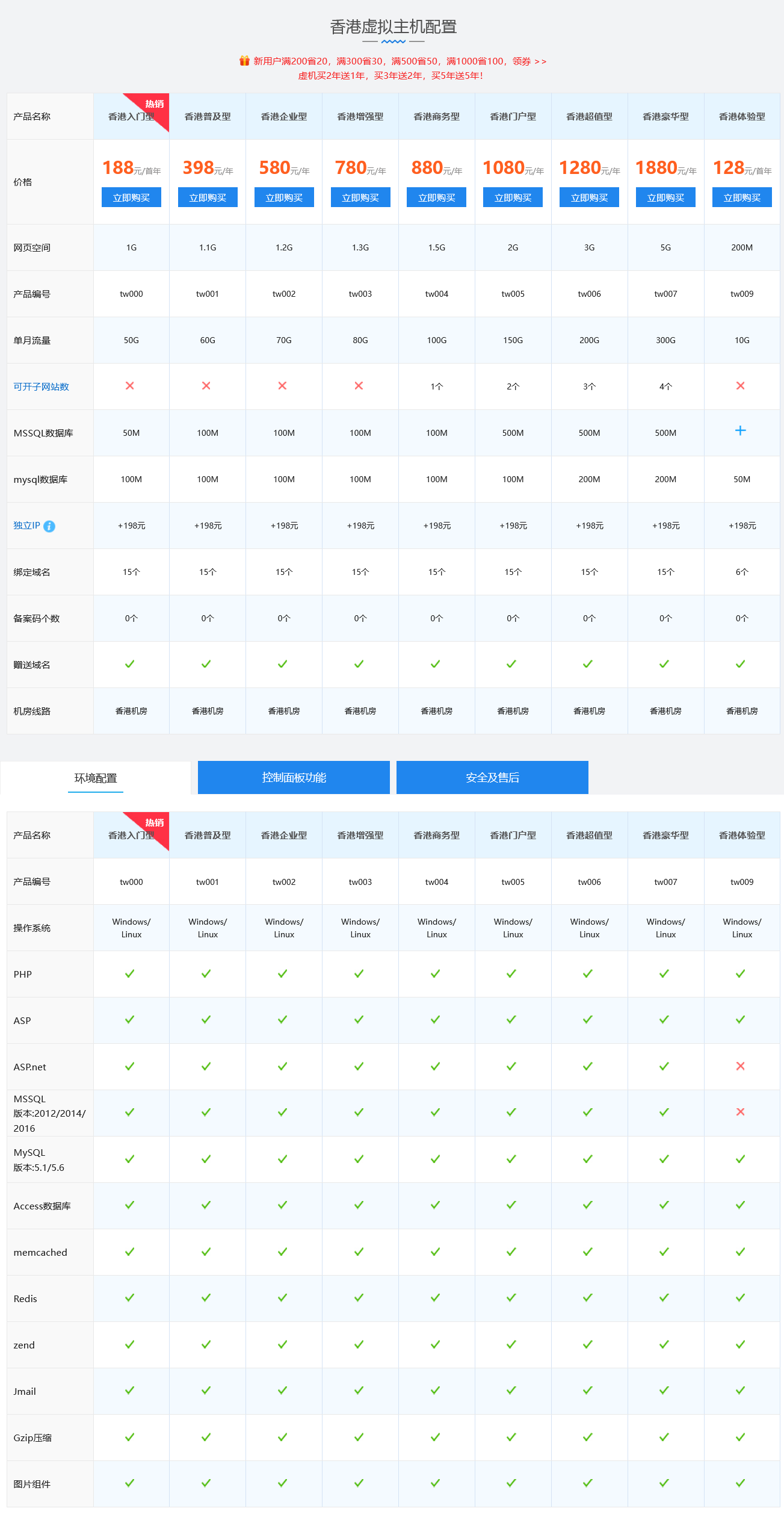The height and width of the screenshot is (1514, 784).
Task: Click 立即购买 for the 128元 体验型 plan
Action: 742,197
